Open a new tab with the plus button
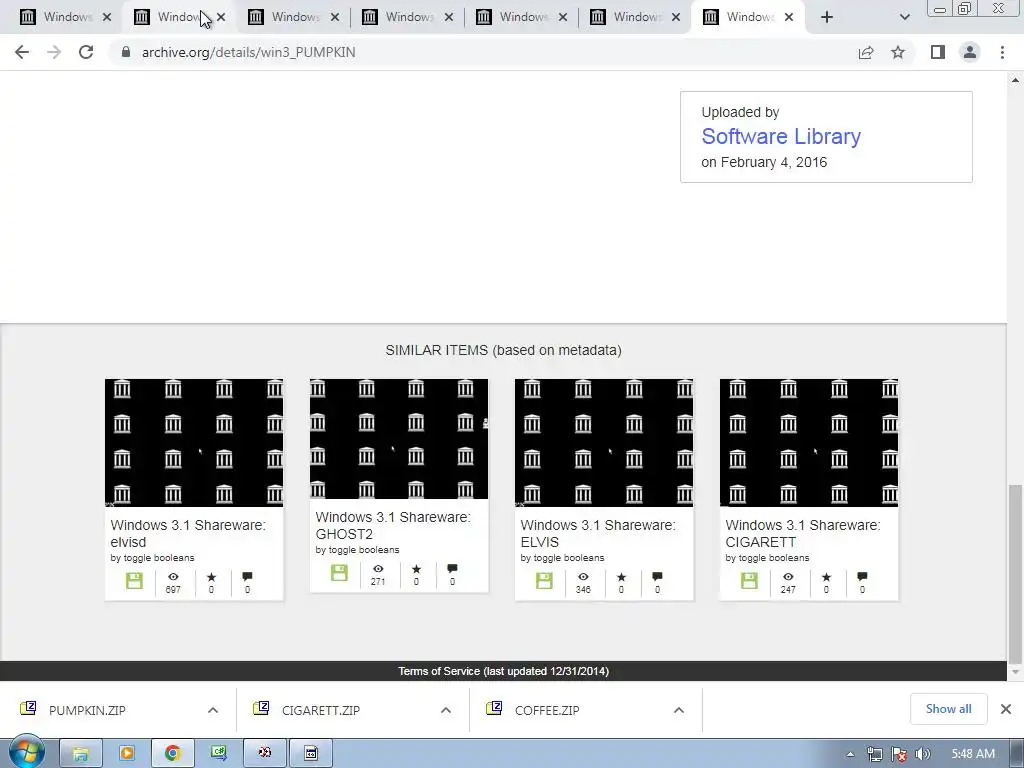Viewport: 1024px width, 768px height. click(x=827, y=18)
